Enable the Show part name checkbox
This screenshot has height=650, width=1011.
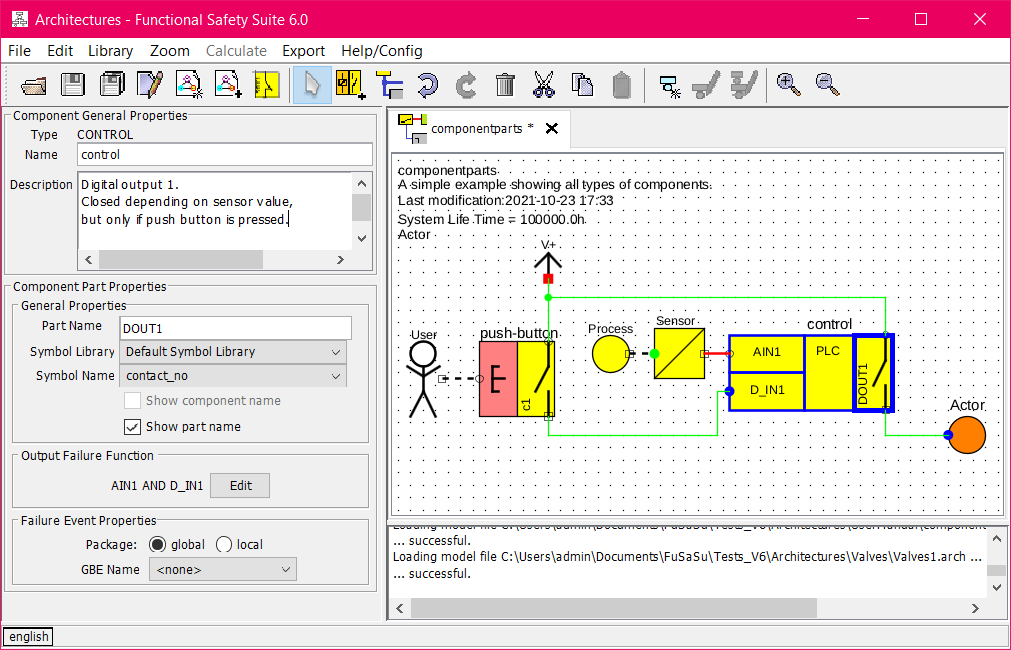coord(132,427)
